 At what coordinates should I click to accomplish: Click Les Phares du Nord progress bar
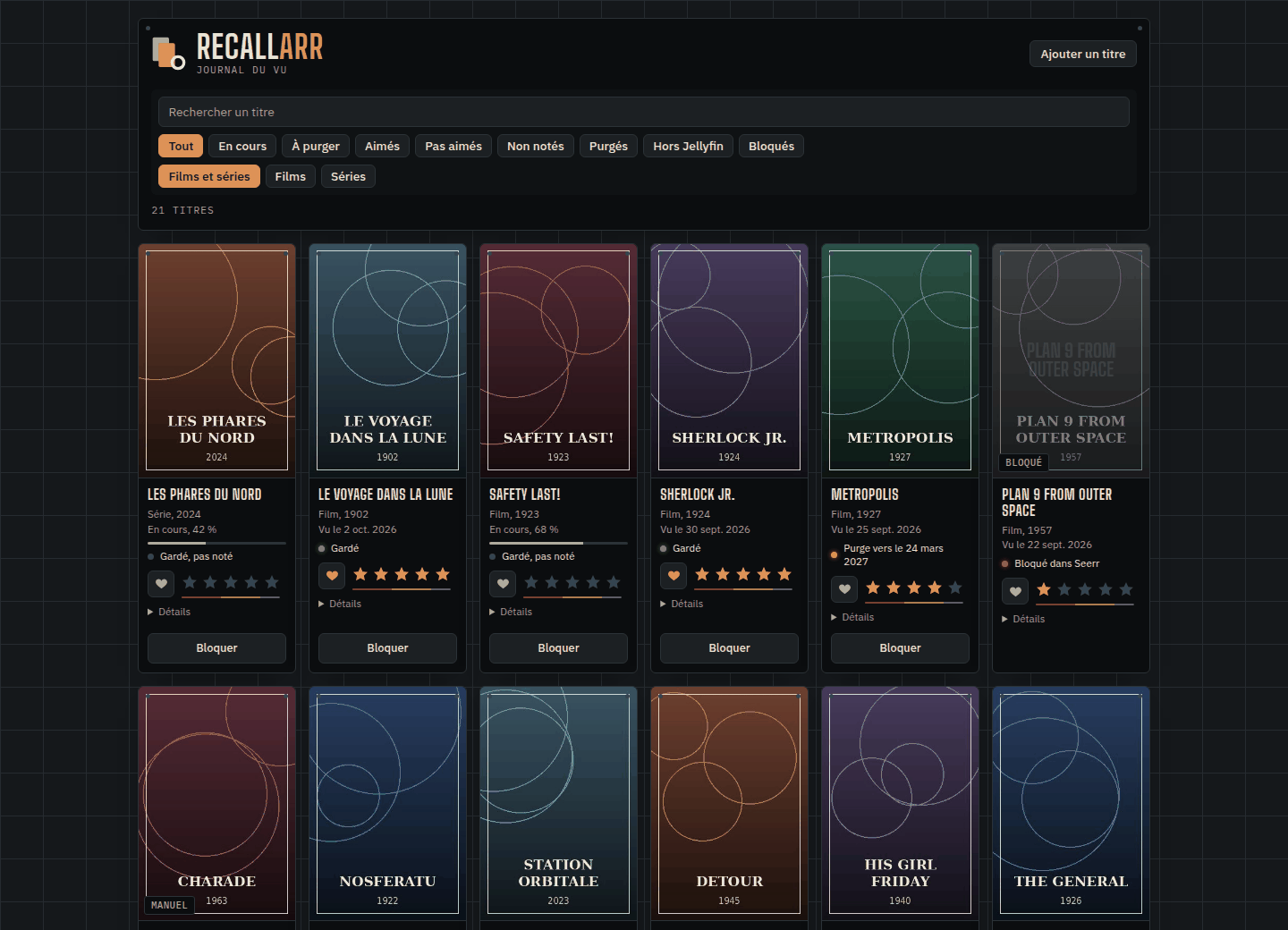point(216,543)
